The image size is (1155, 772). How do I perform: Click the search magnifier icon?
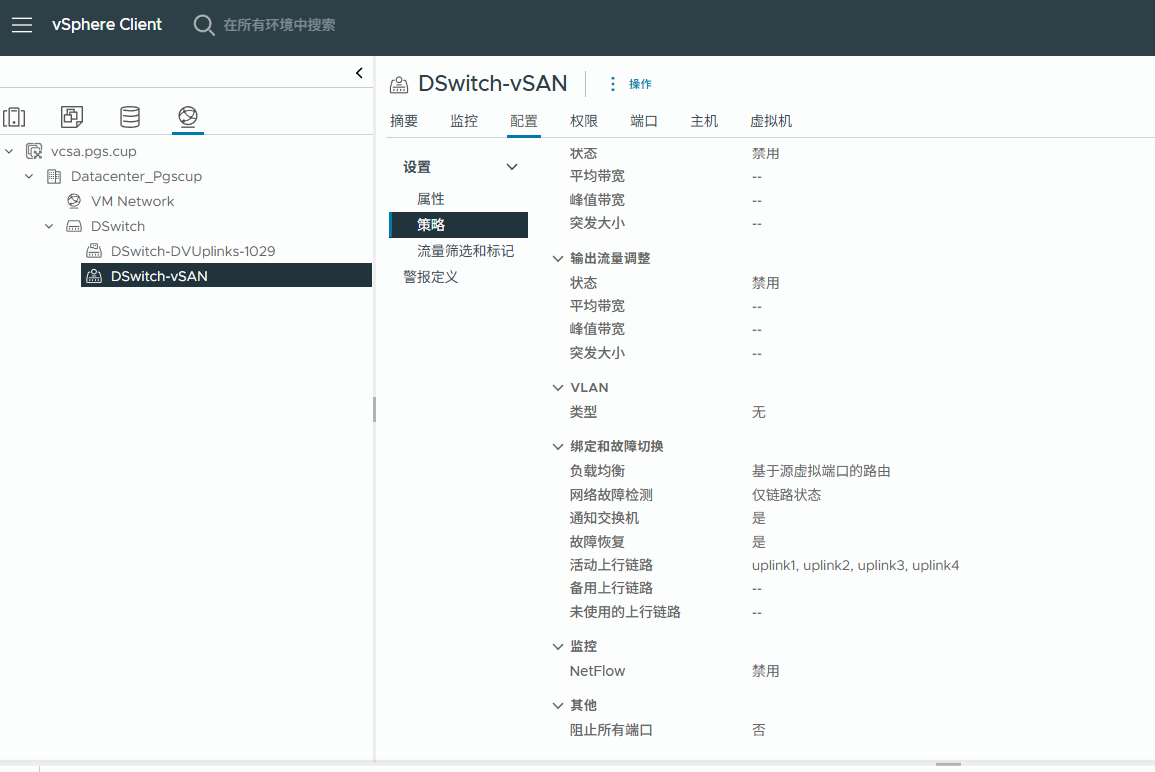coord(203,25)
